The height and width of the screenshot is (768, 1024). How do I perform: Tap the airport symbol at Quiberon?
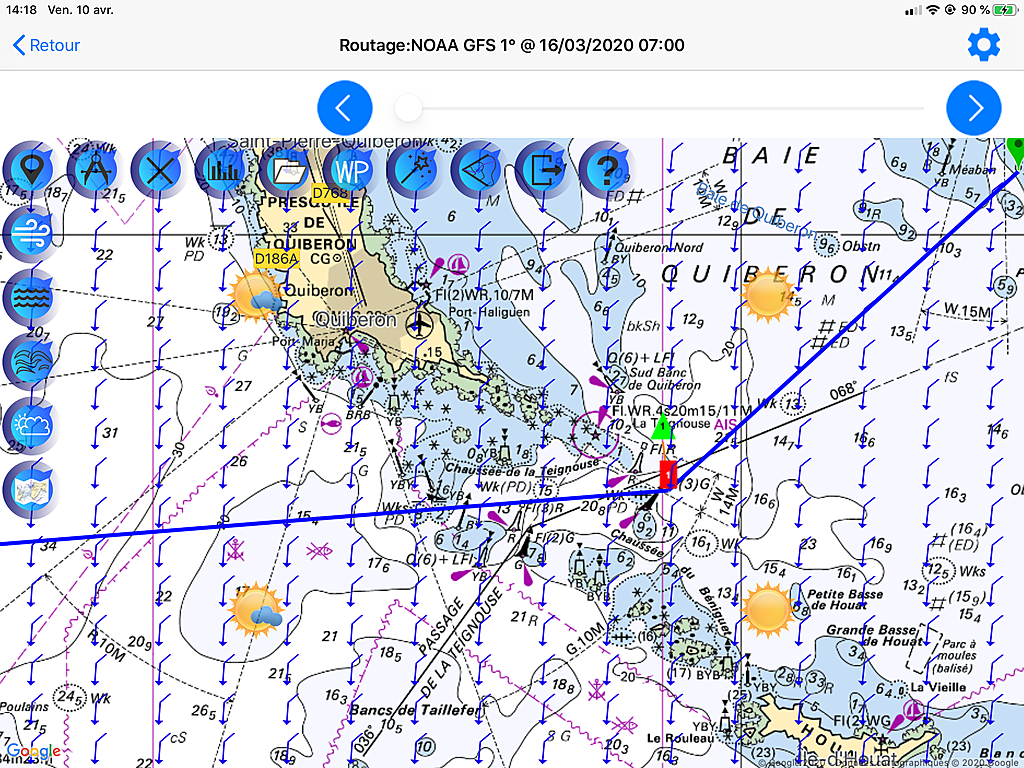click(419, 323)
